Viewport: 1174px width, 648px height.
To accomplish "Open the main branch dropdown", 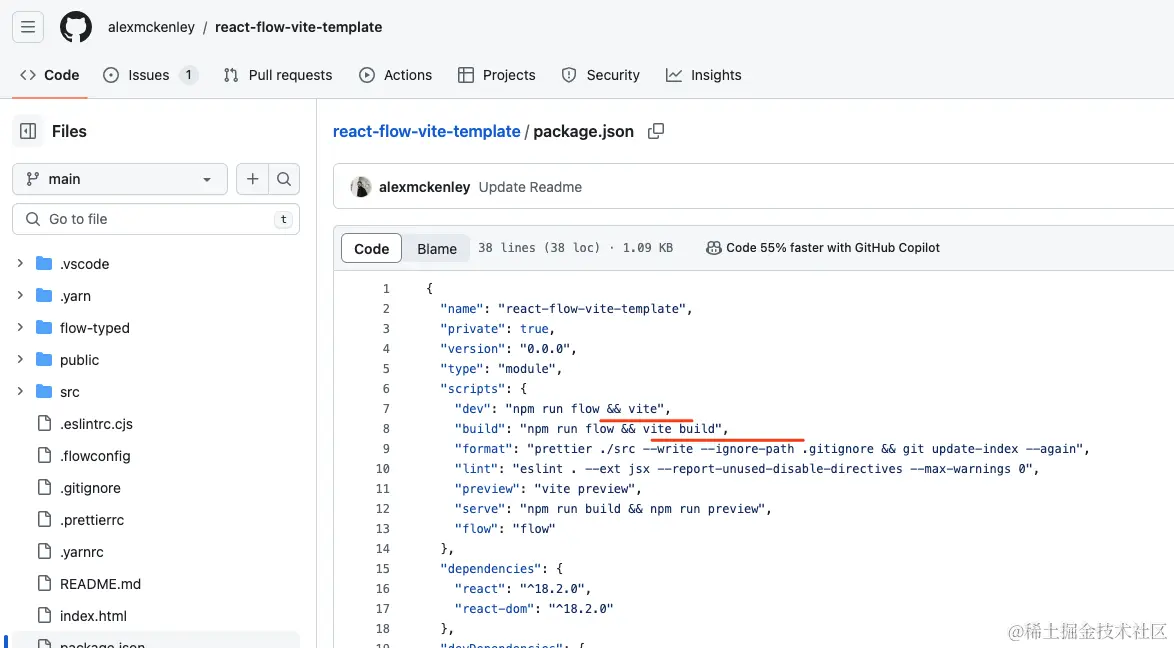I will [120, 179].
